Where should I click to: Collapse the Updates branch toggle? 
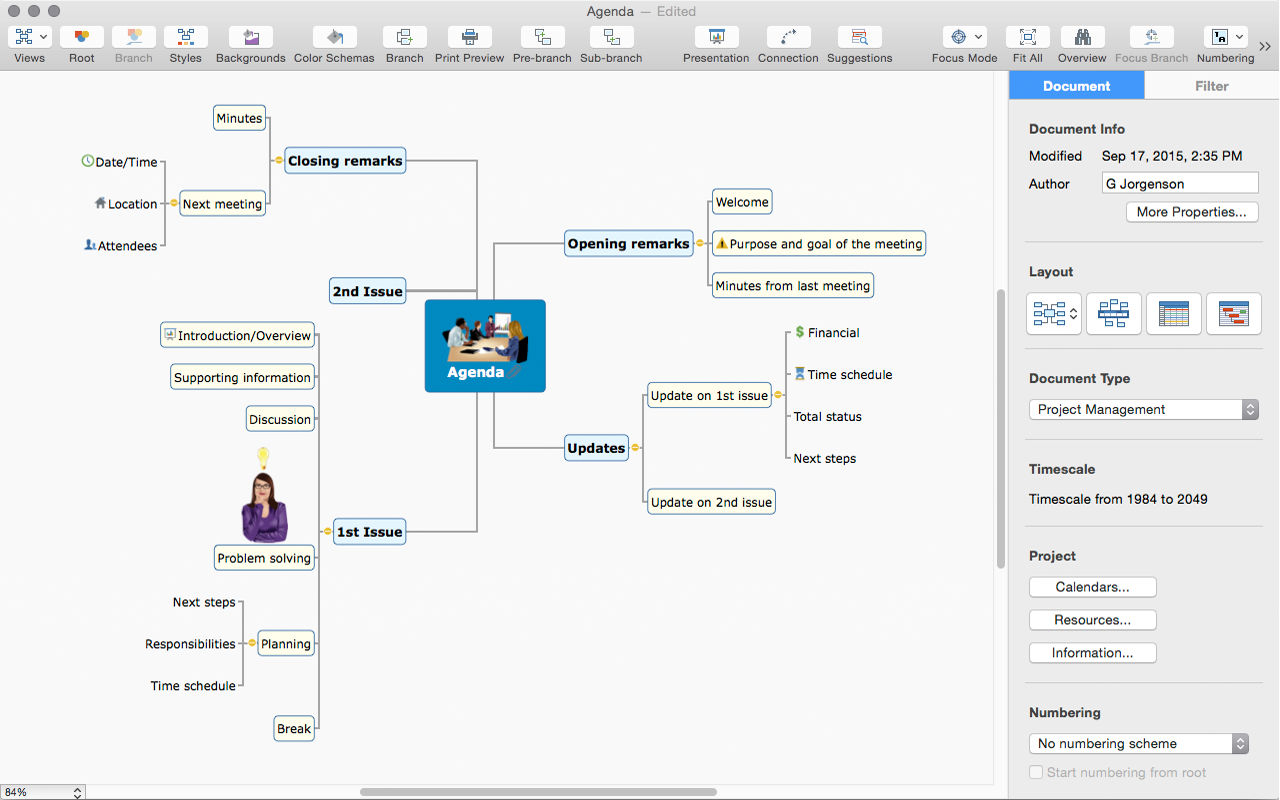point(635,448)
